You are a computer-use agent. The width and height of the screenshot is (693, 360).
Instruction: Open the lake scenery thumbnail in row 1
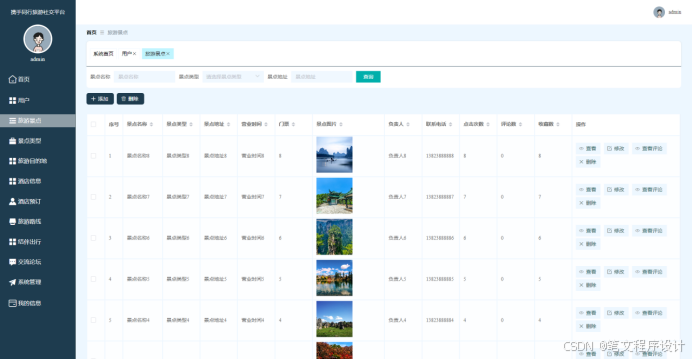tap(335, 155)
